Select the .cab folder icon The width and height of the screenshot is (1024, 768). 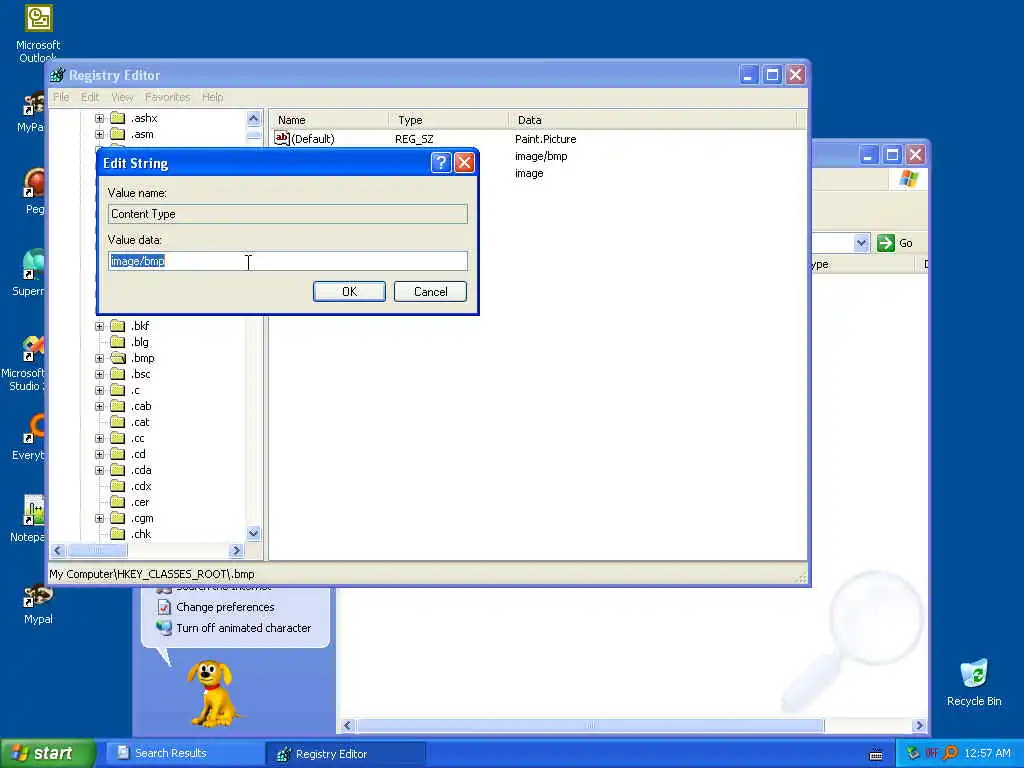(x=118, y=406)
